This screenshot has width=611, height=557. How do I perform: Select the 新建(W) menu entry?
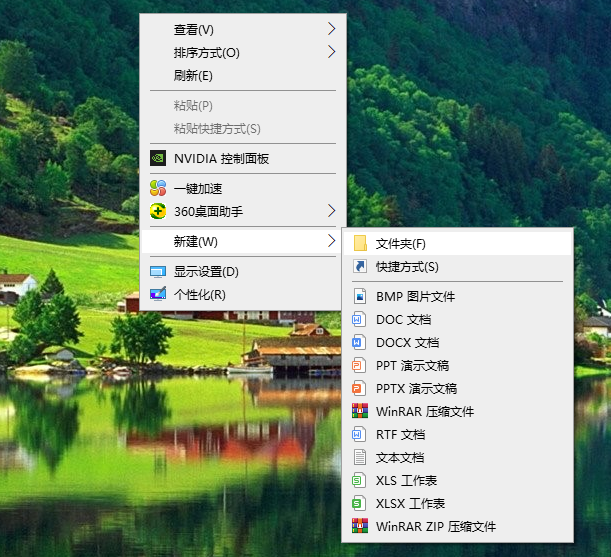[x=243, y=242]
